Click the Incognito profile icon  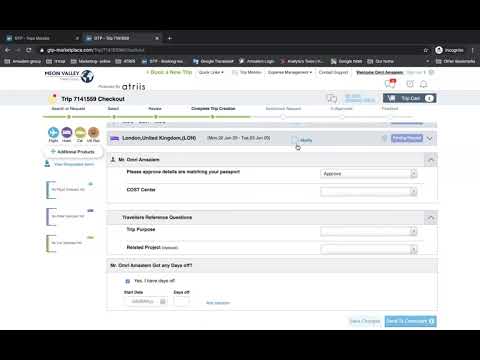(x=439, y=50)
